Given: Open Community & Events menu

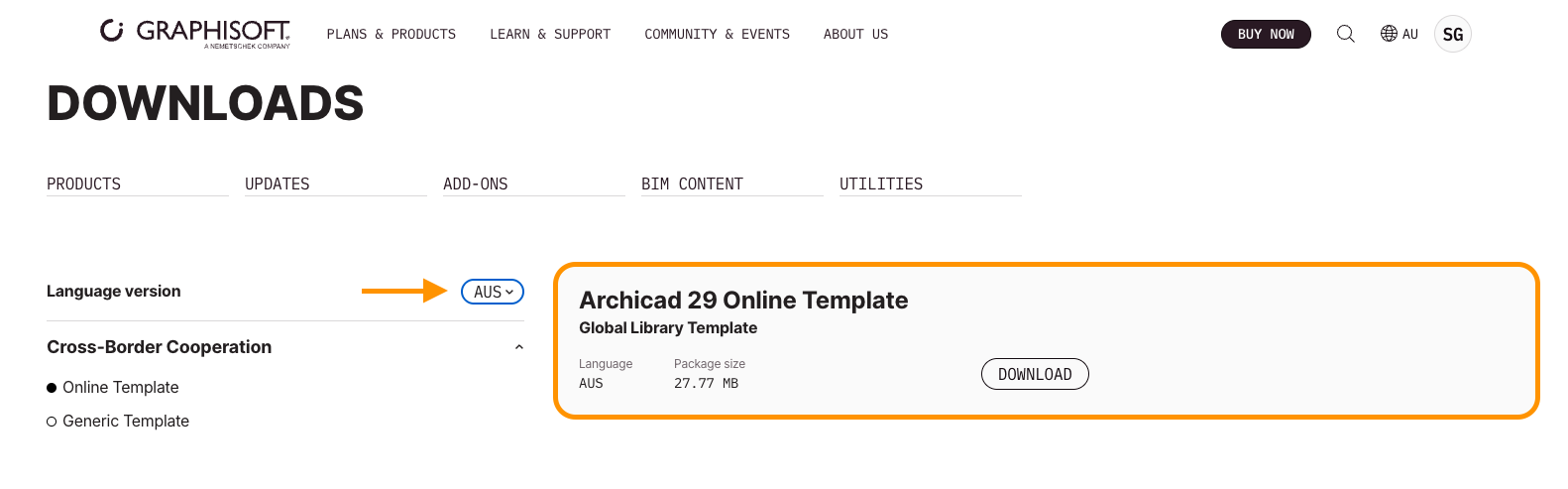Looking at the screenshot, I should 717,34.
